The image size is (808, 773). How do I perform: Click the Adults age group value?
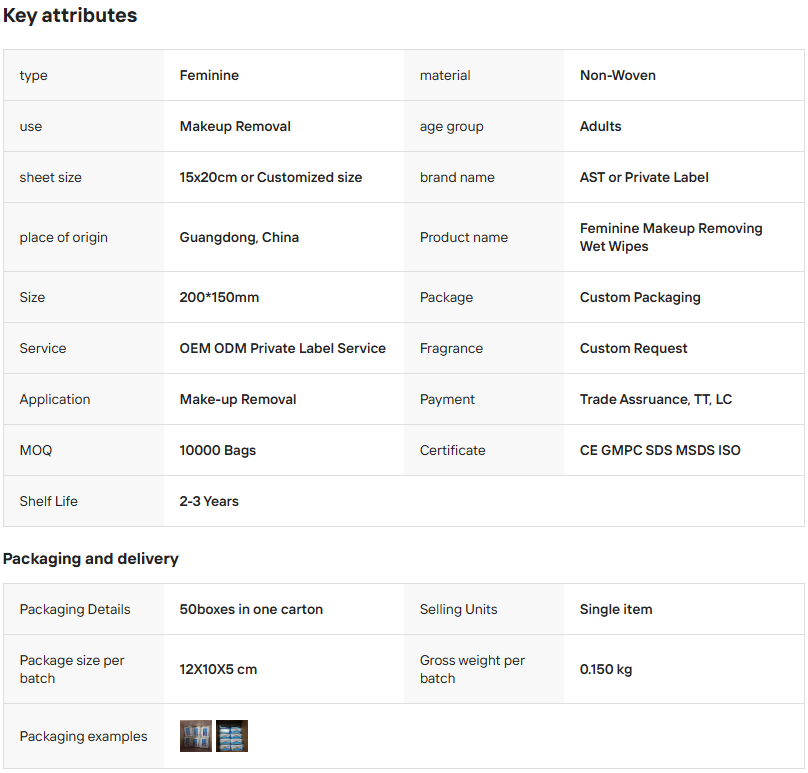click(601, 126)
